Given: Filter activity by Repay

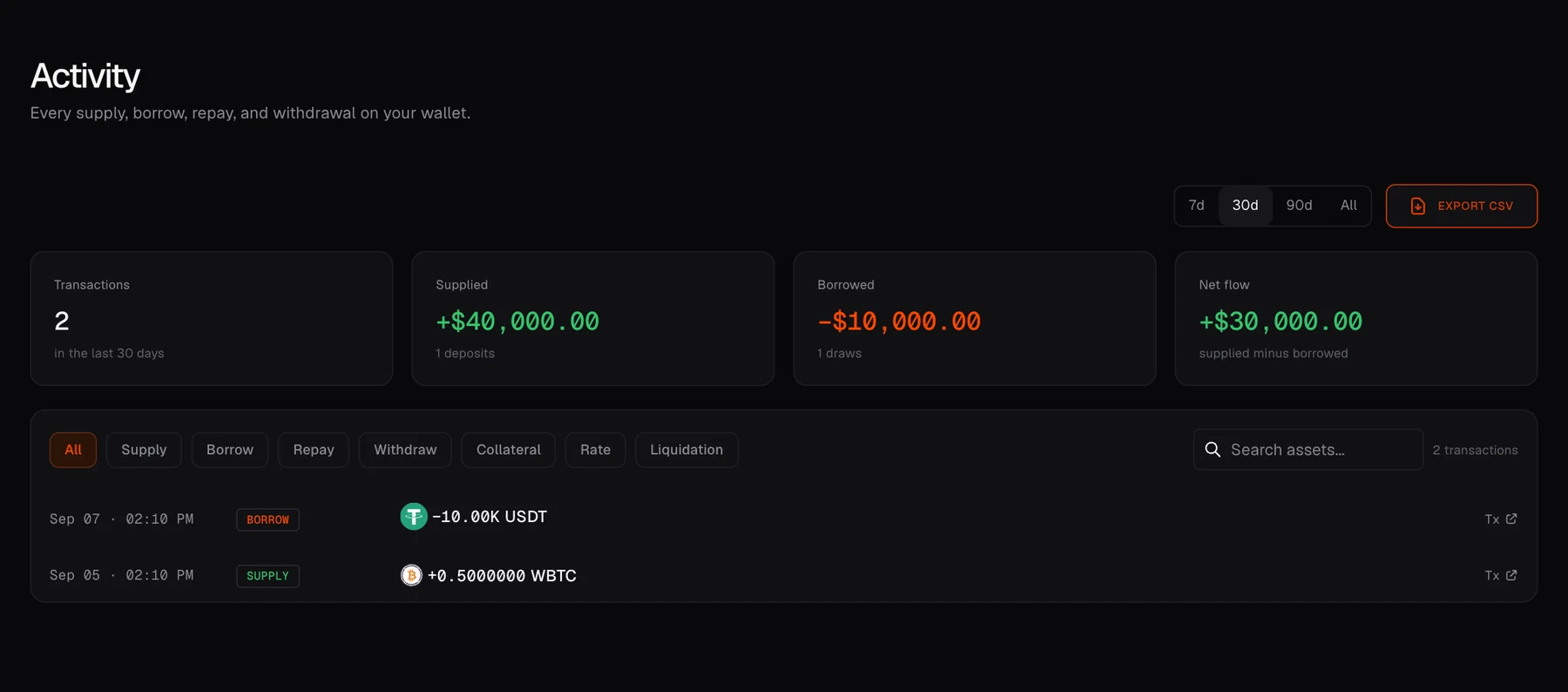Looking at the screenshot, I should point(314,450).
